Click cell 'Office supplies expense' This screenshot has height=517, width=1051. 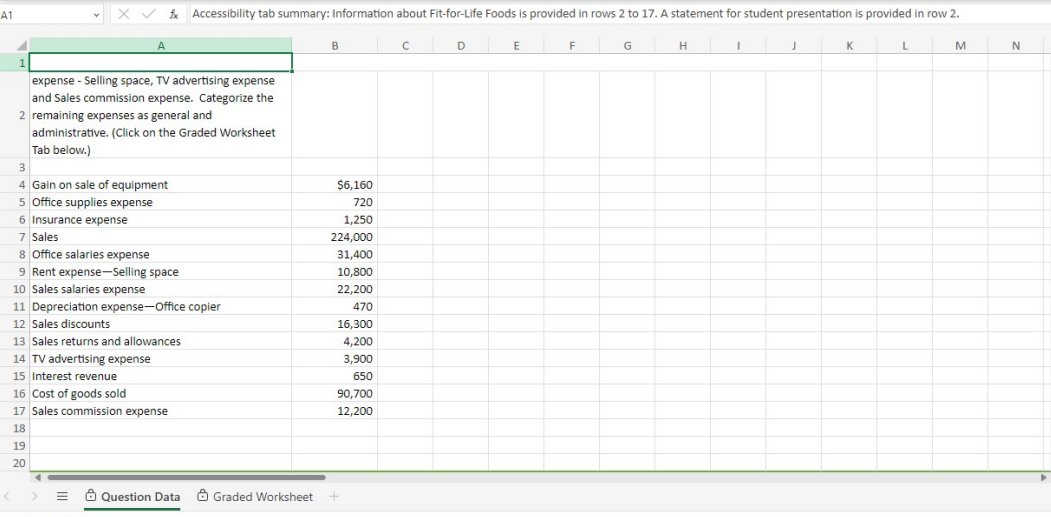pos(161,202)
